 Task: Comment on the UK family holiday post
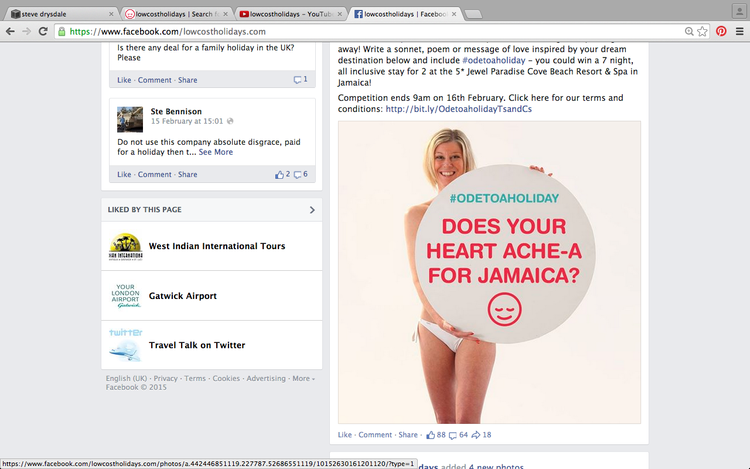coord(154,80)
